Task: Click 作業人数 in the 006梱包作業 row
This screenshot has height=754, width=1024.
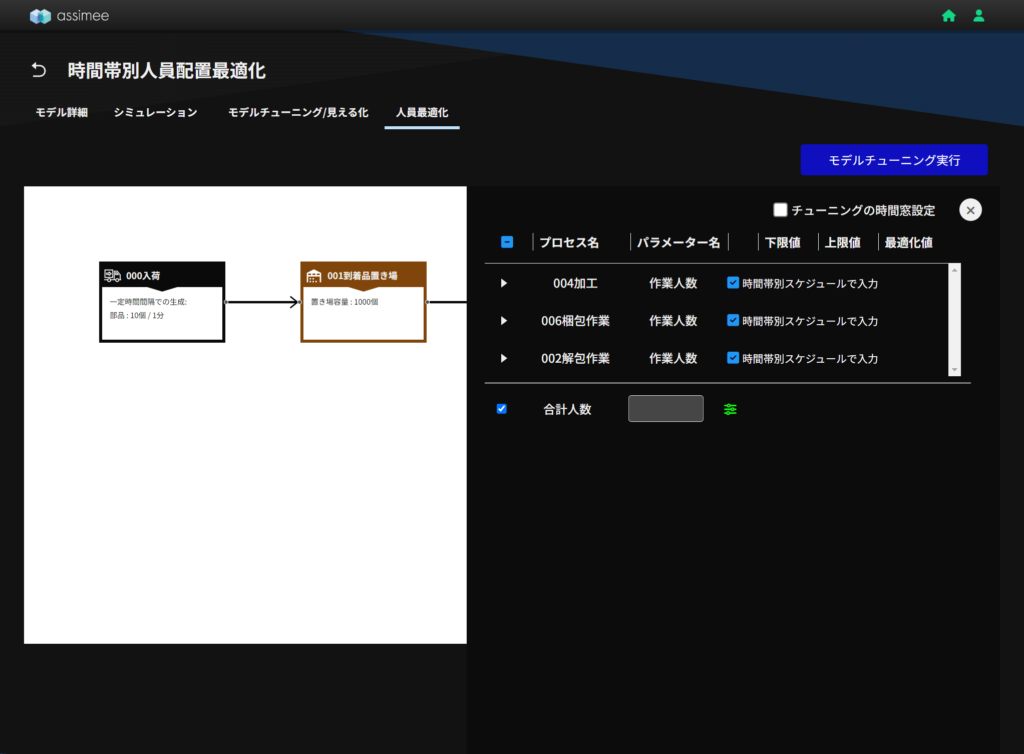Action: (x=673, y=321)
